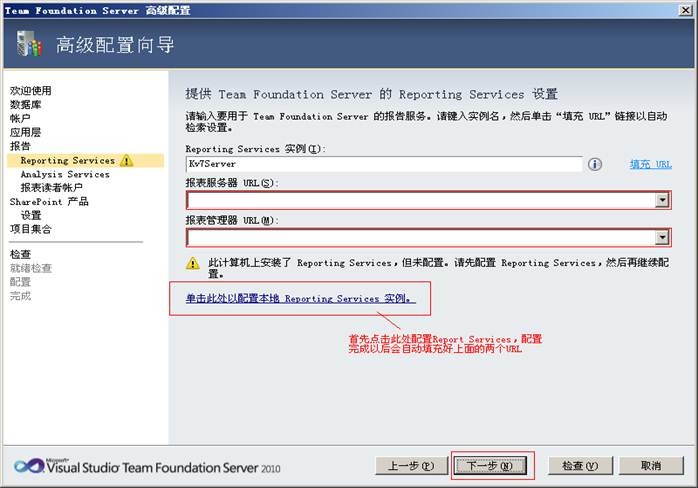The image size is (698, 488).
Task: Click the wizard server icon in header
Action: (29, 44)
